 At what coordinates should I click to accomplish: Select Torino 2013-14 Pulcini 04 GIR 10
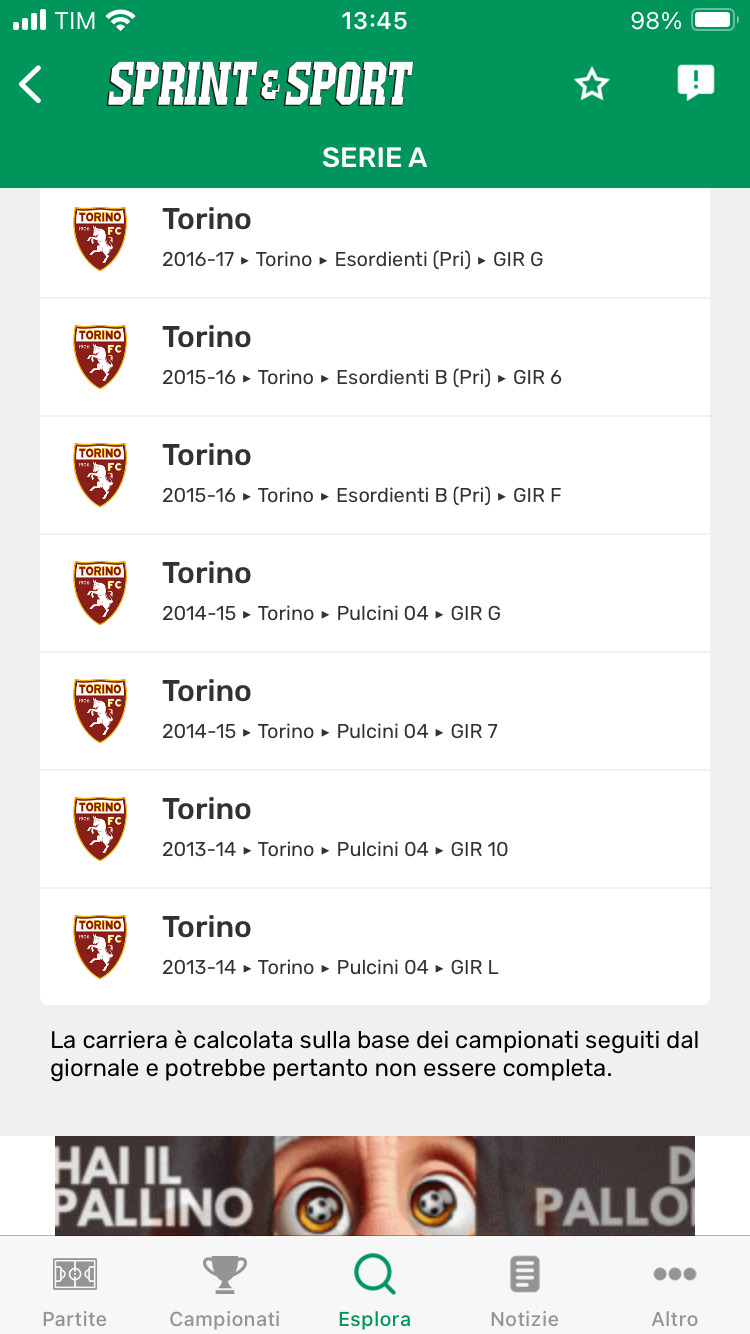click(x=375, y=829)
